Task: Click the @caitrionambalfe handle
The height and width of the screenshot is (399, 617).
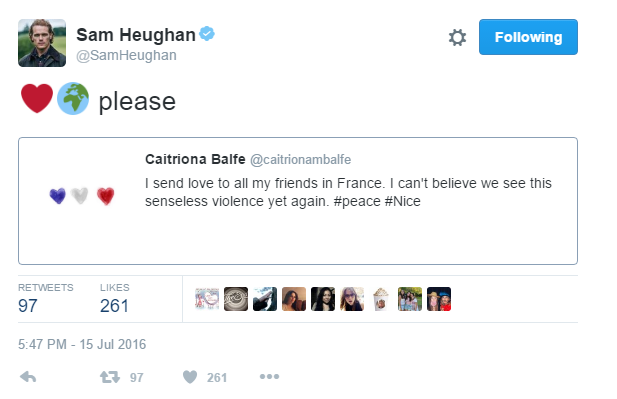Action: point(301,159)
